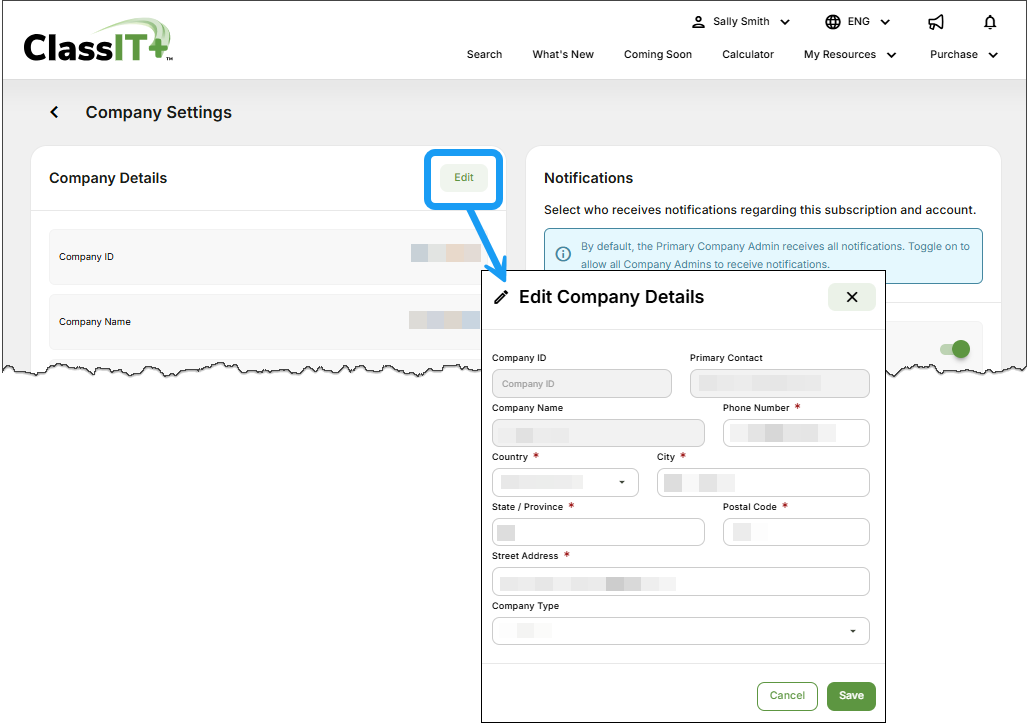This screenshot has width=1030, height=723.
Task: Enable the green notifications toggle
Action: 955,349
